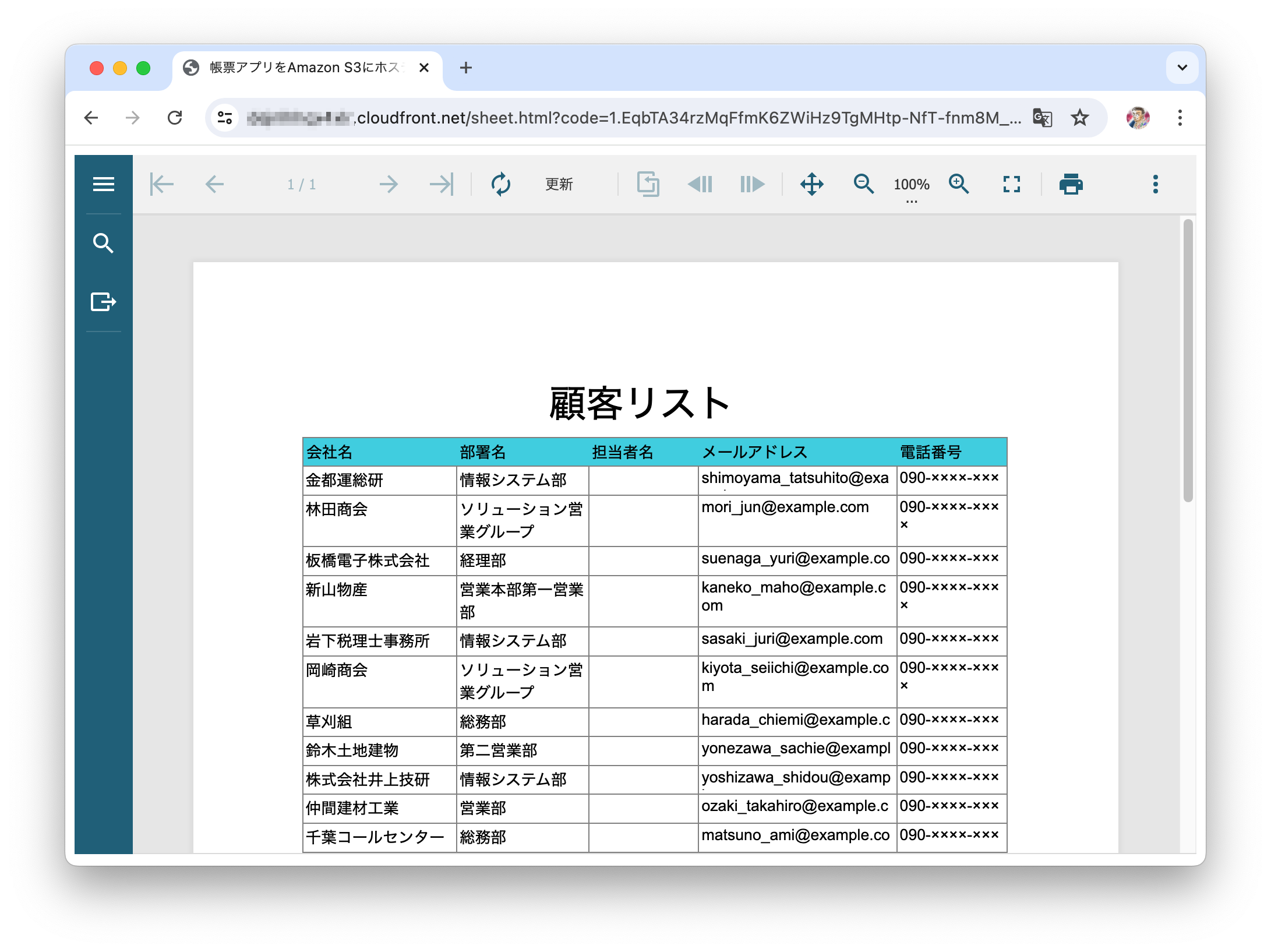This screenshot has height=952, width=1271.
Task: Print the report
Action: (x=1071, y=185)
